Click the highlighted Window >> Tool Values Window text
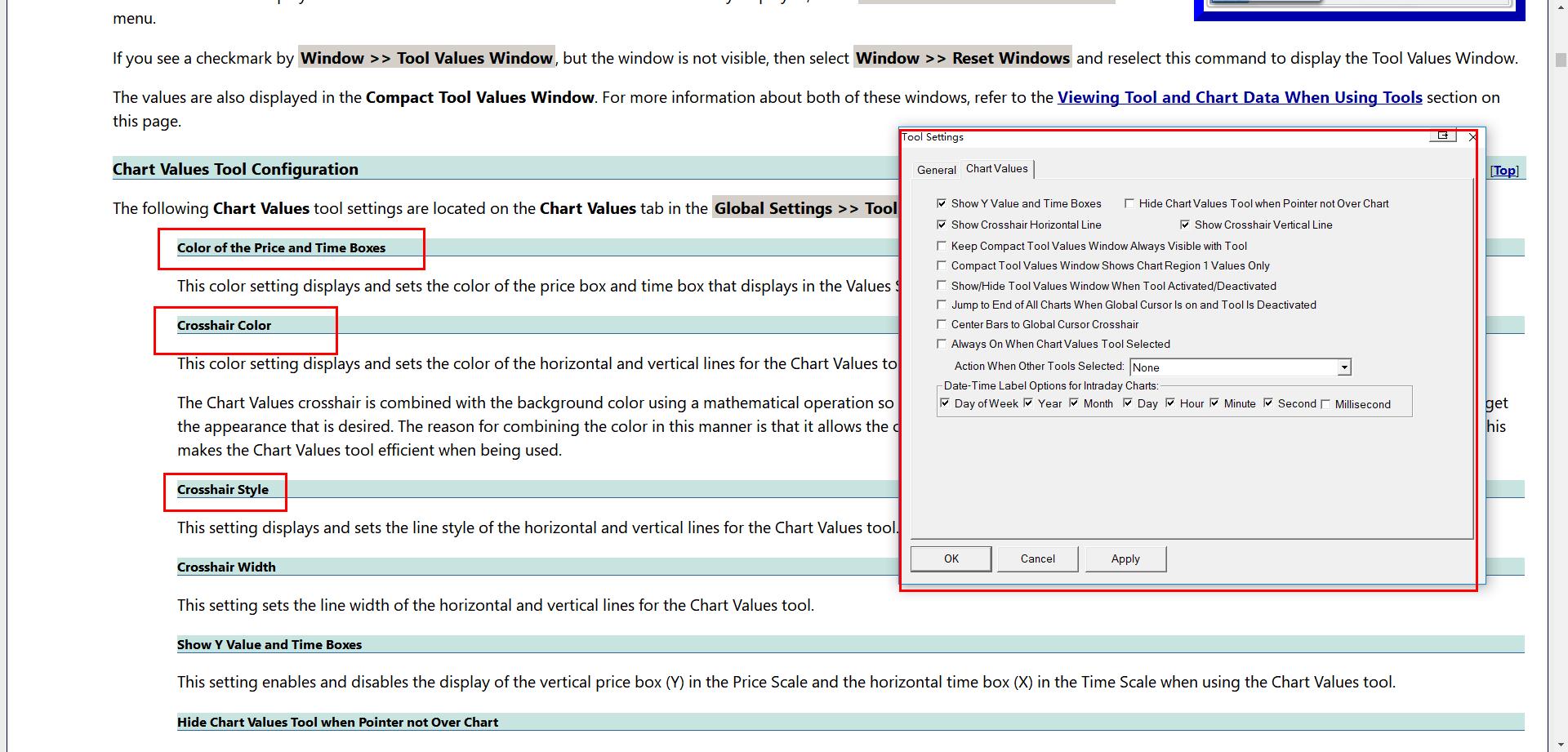1568x752 pixels. [426, 58]
